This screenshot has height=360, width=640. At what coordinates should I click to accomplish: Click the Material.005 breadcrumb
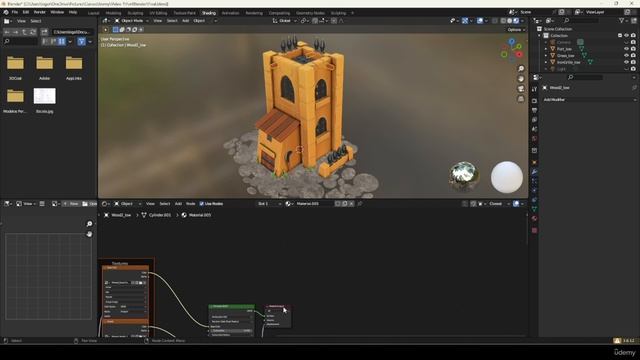click(196, 215)
